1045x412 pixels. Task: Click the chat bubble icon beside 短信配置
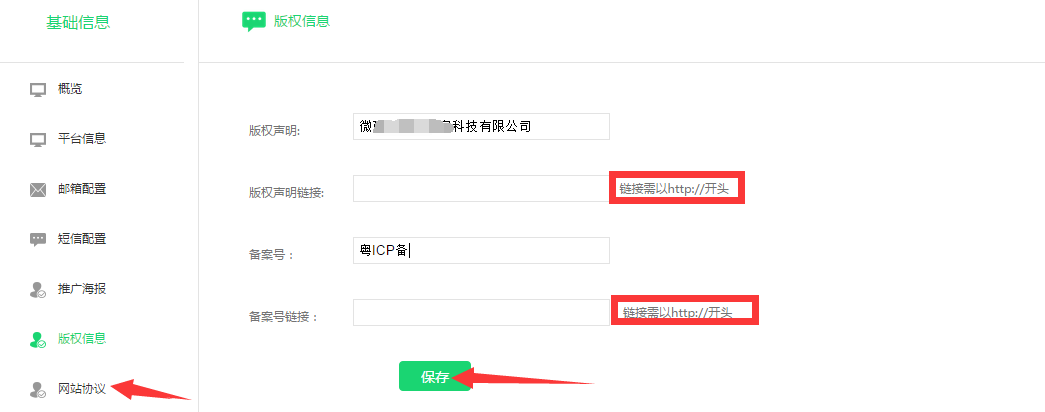click(x=38, y=240)
